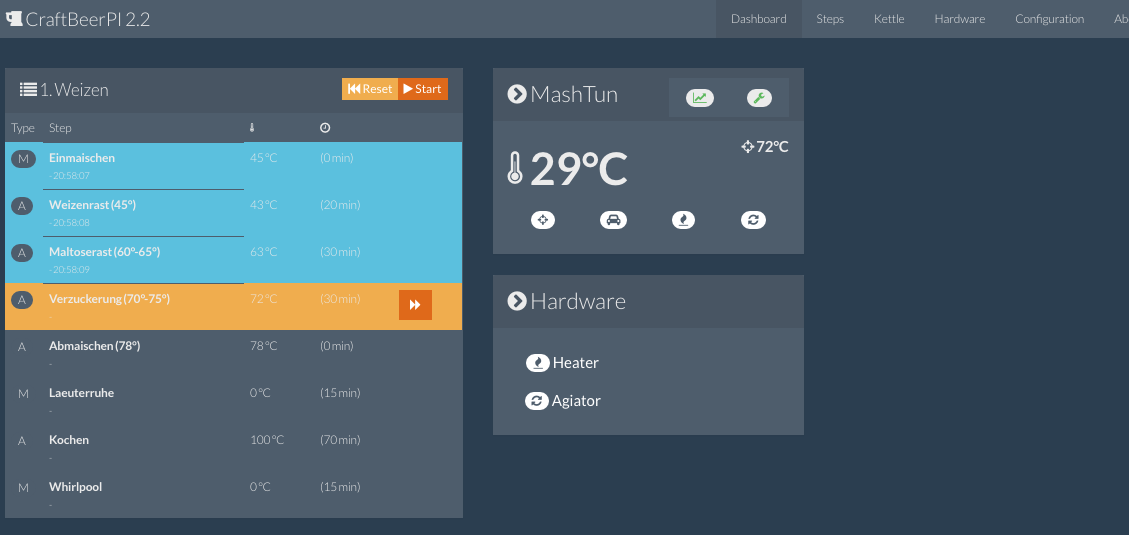Click the clock column header icon
This screenshot has height=535, width=1129.
tap(325, 128)
